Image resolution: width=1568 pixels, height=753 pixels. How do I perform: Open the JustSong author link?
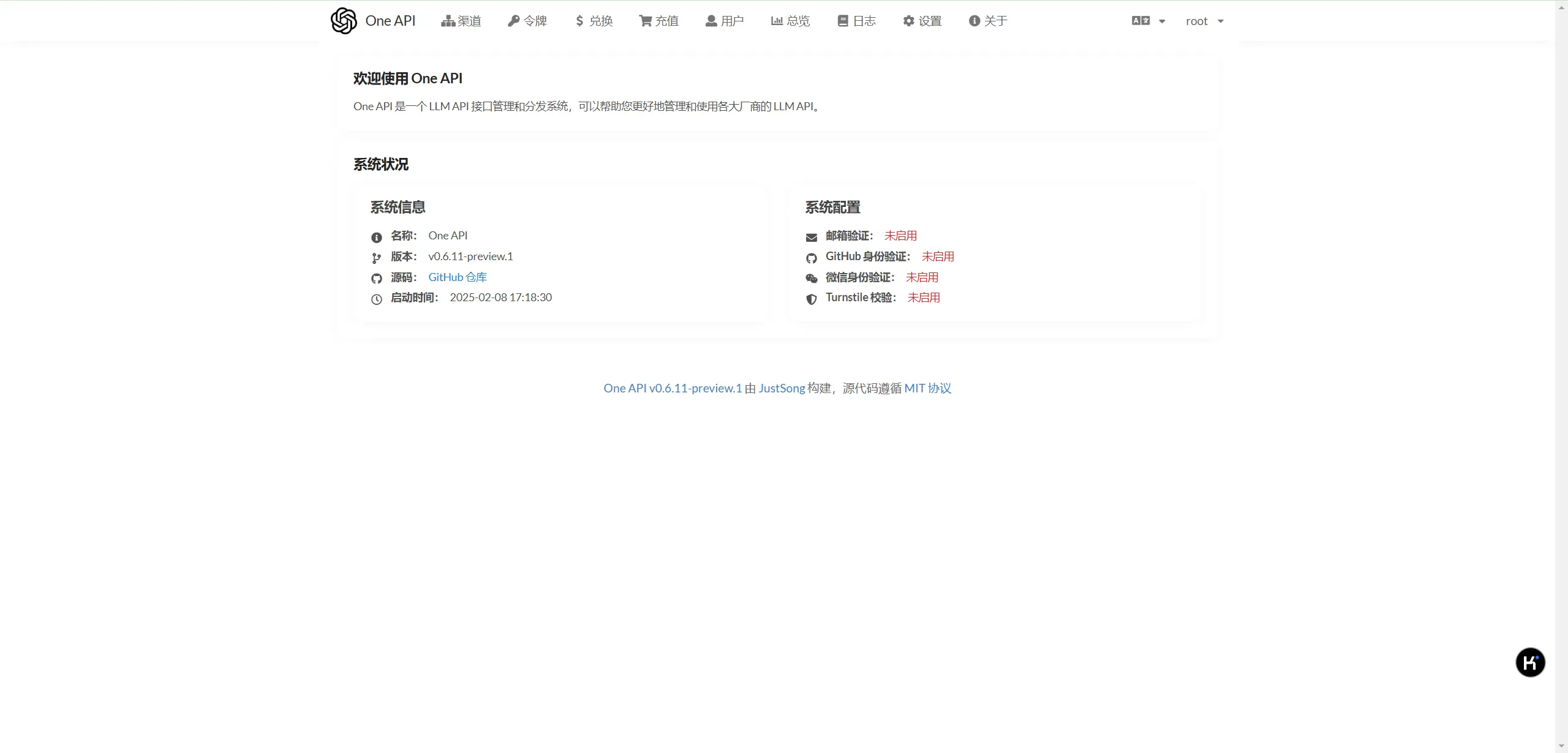(x=782, y=388)
